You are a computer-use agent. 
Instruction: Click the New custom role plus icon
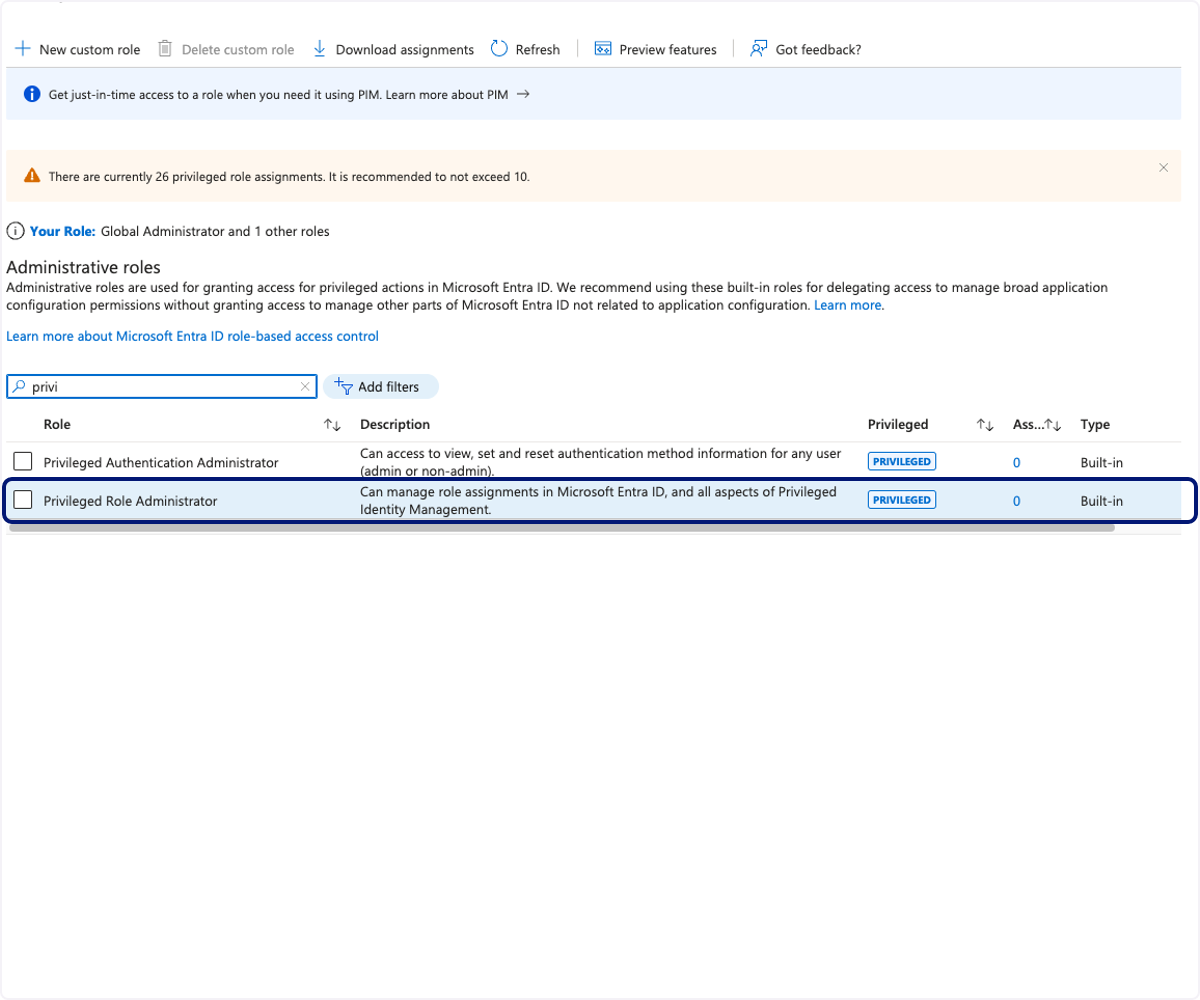coord(23,49)
